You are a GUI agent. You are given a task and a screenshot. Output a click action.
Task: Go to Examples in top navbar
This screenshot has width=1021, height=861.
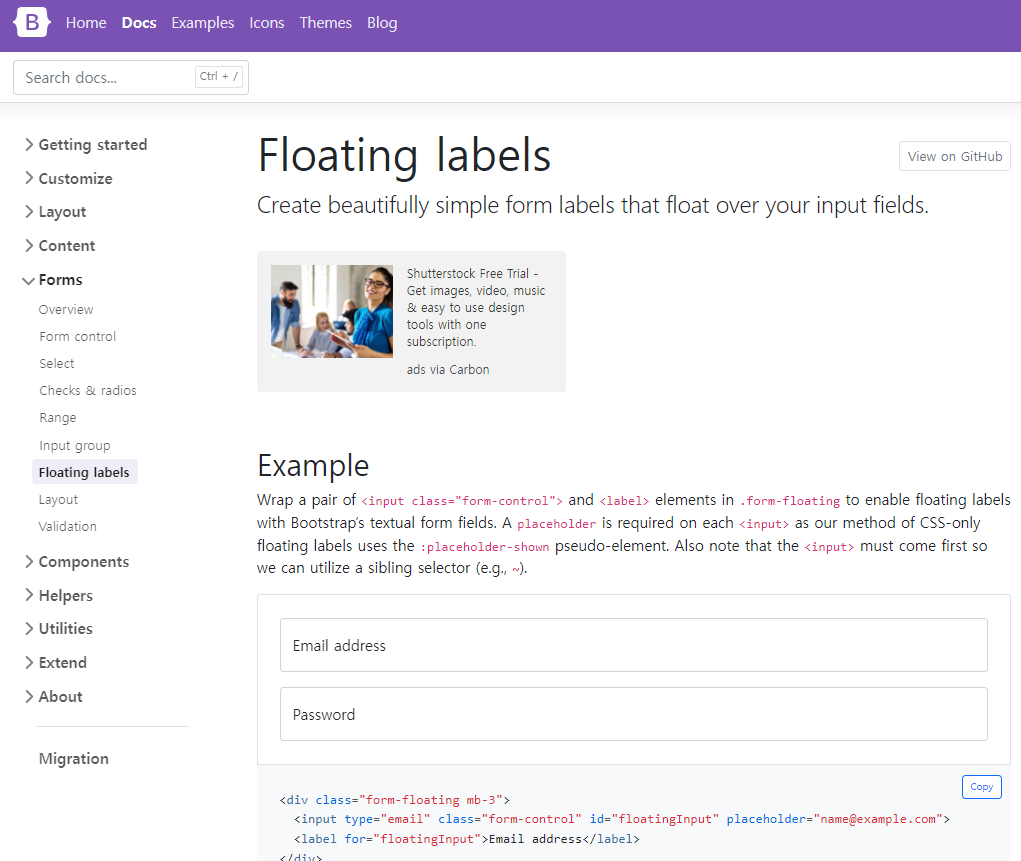[203, 23]
